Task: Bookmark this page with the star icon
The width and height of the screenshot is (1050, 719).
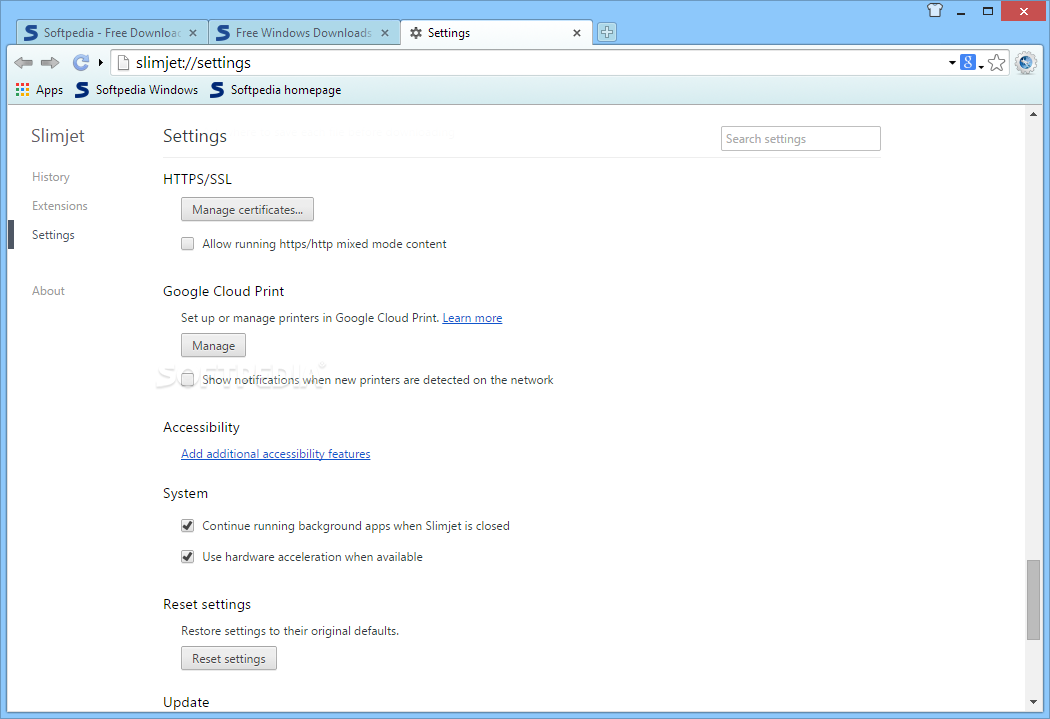Action: coord(996,63)
